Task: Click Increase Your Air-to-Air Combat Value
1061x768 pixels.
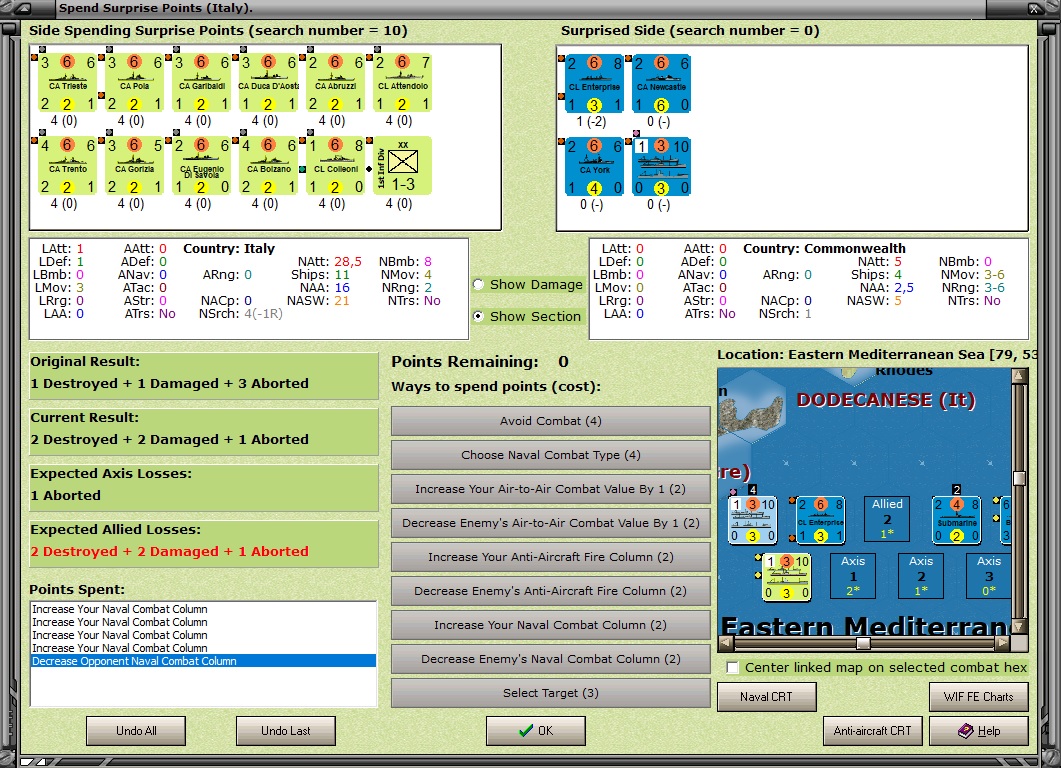Action: pyautogui.click(x=551, y=489)
